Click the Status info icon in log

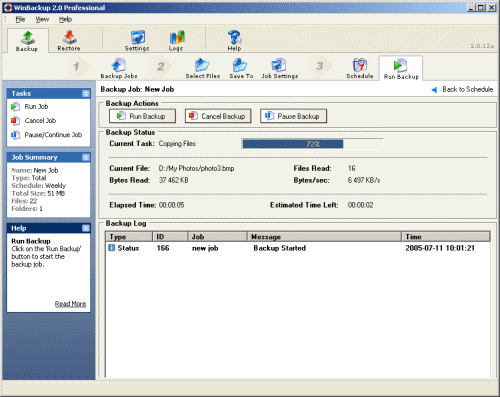(111, 248)
